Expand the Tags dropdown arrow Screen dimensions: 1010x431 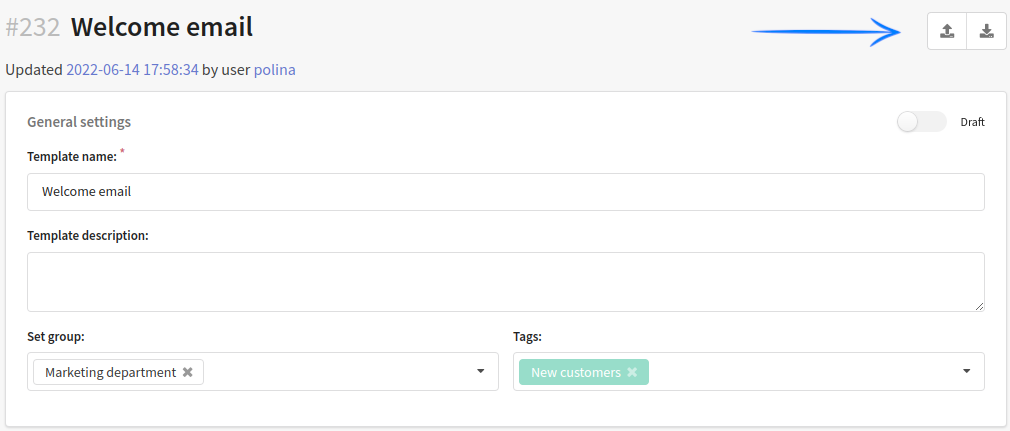coord(966,371)
